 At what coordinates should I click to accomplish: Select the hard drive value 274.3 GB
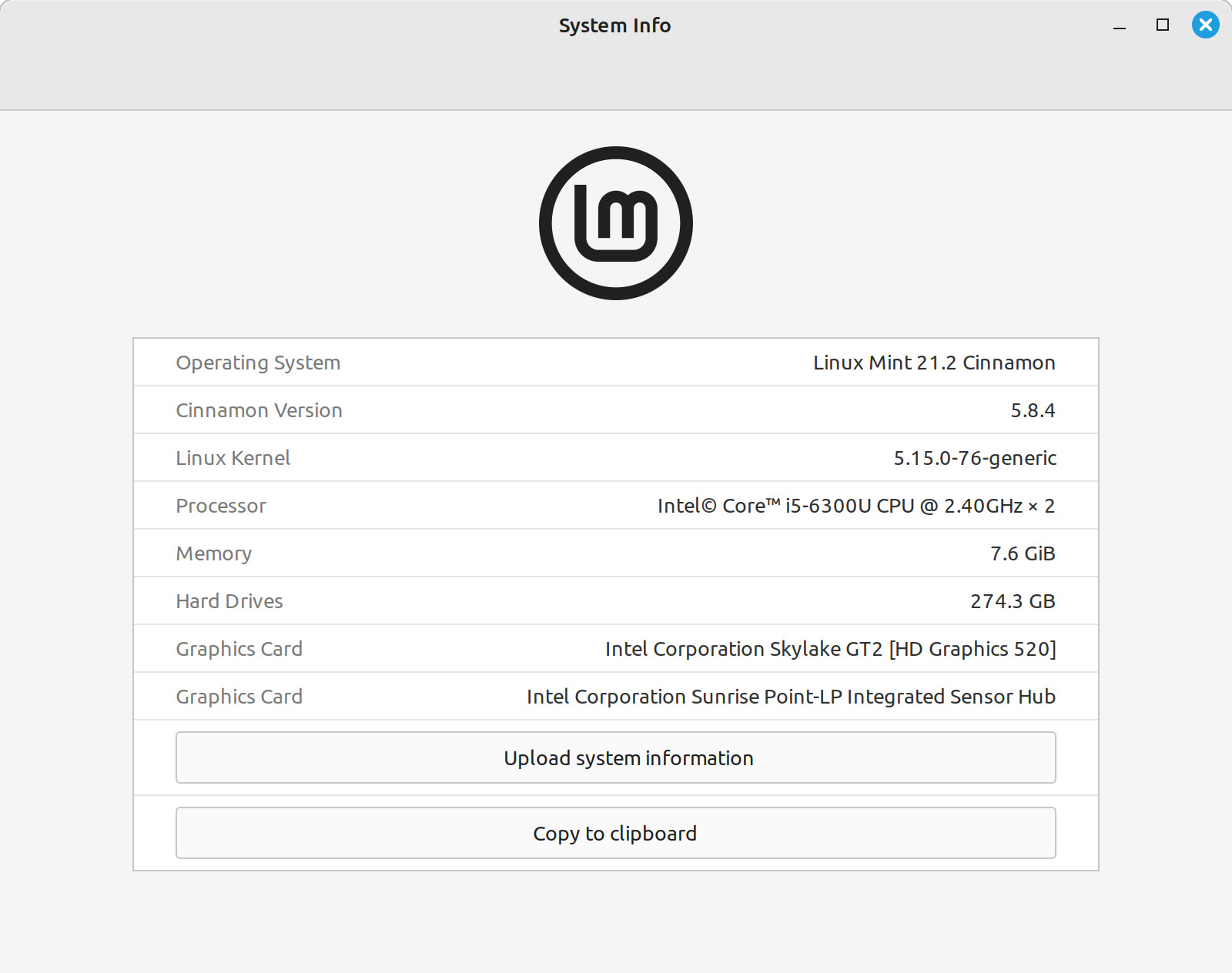pos(1013,601)
